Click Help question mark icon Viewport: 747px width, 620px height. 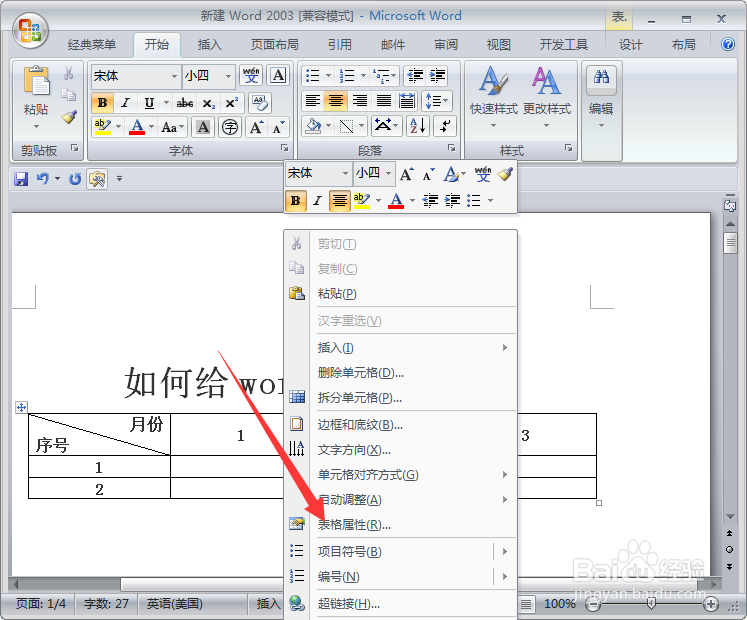click(x=727, y=44)
